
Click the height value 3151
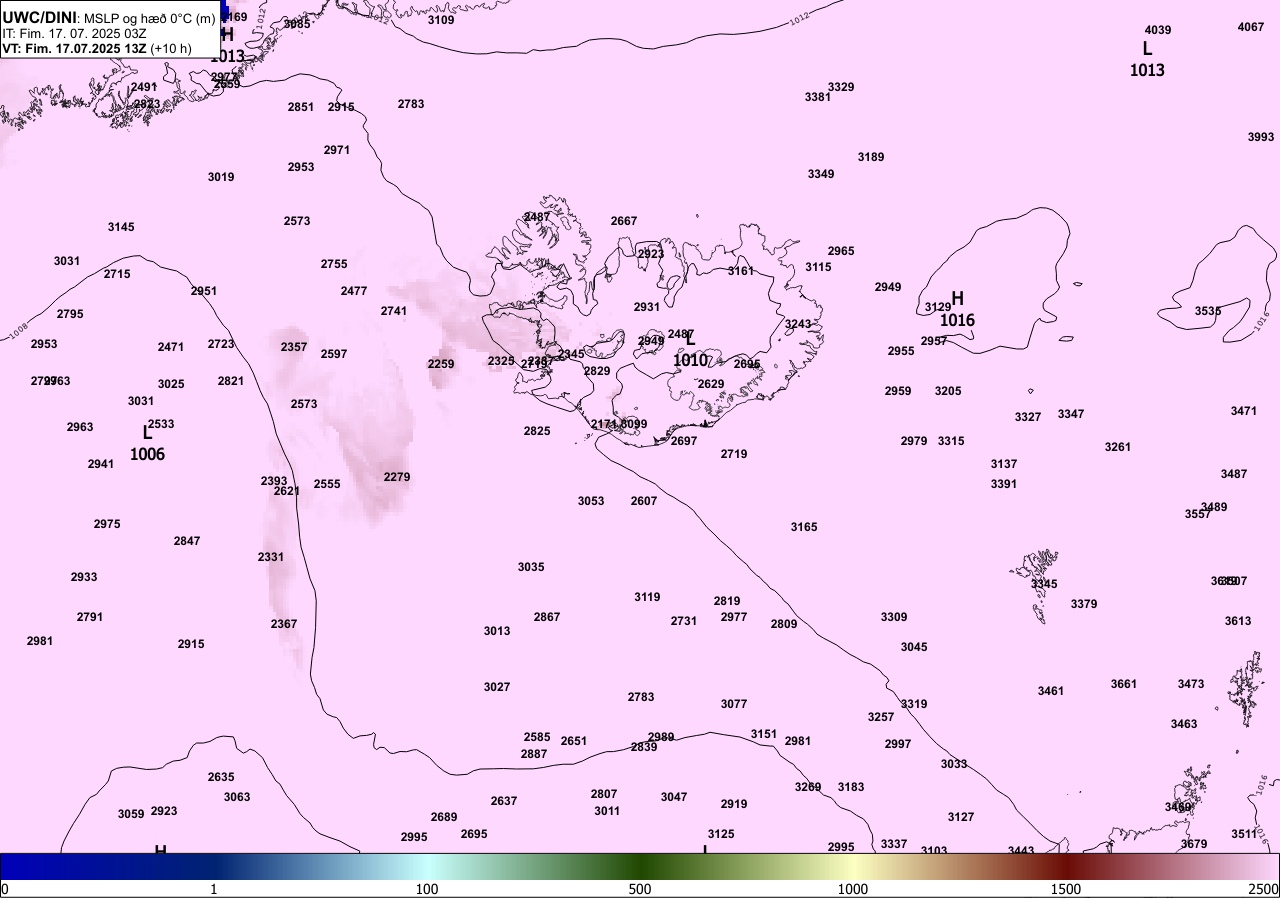[x=764, y=734]
